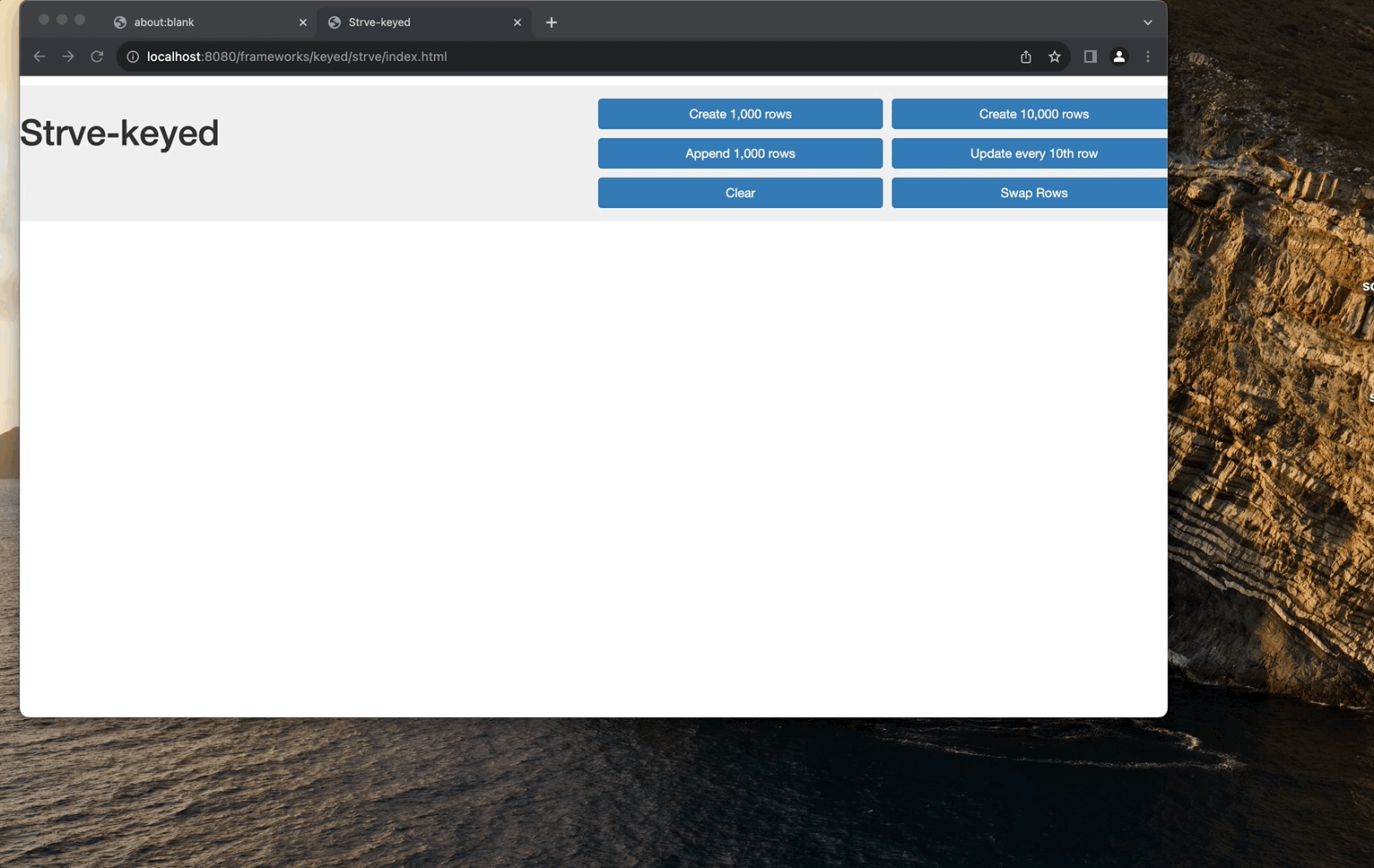Close the about:blank tab
Screen dimensions: 1374x868
click(303, 22)
